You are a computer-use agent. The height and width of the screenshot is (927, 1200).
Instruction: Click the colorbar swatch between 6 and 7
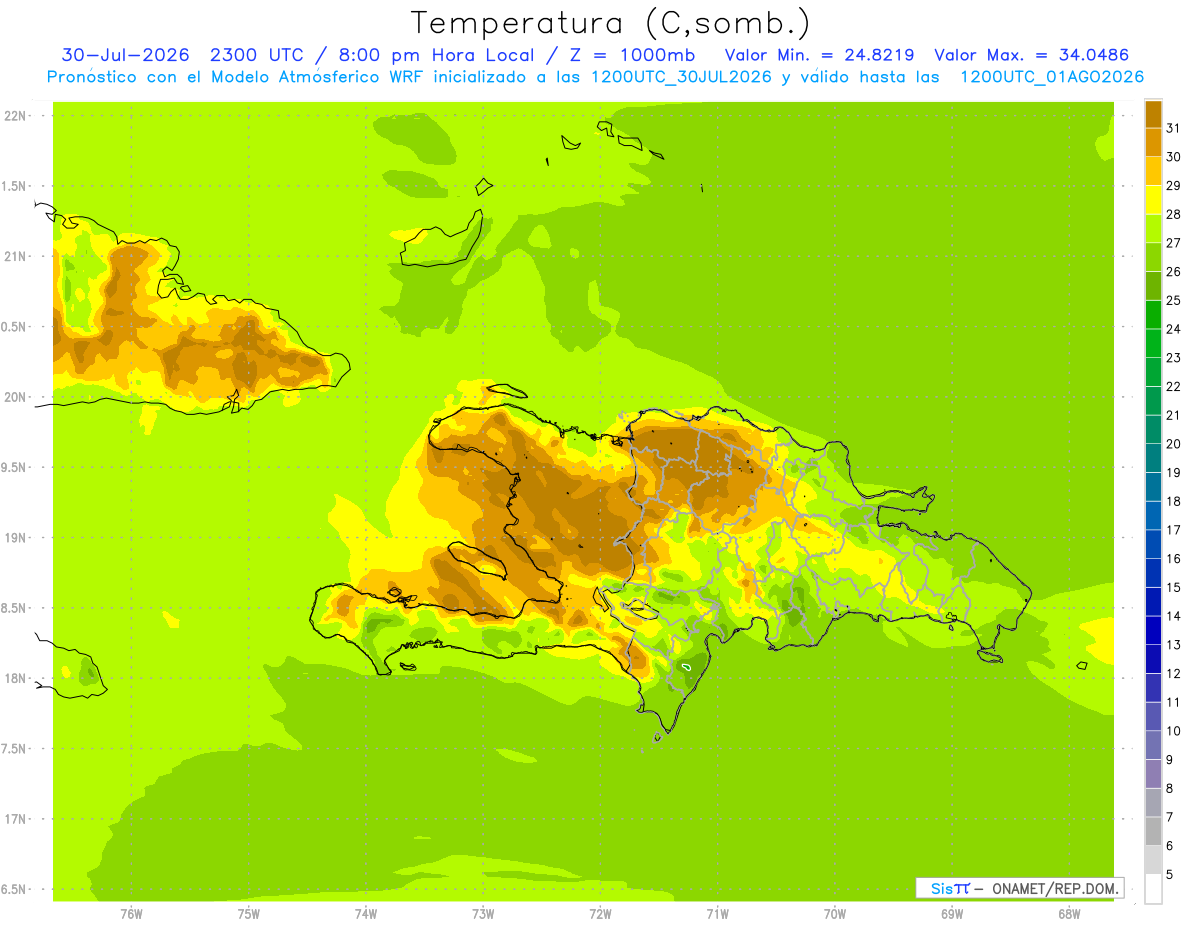[1153, 832]
